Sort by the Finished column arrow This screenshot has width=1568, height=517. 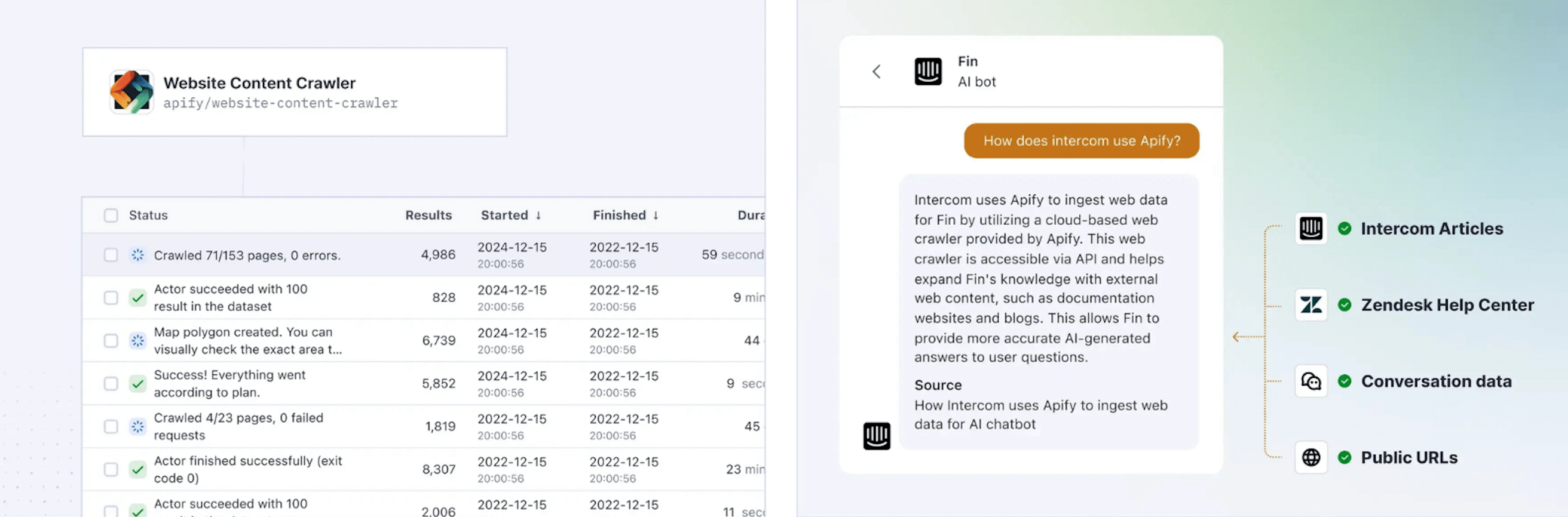coord(656,216)
